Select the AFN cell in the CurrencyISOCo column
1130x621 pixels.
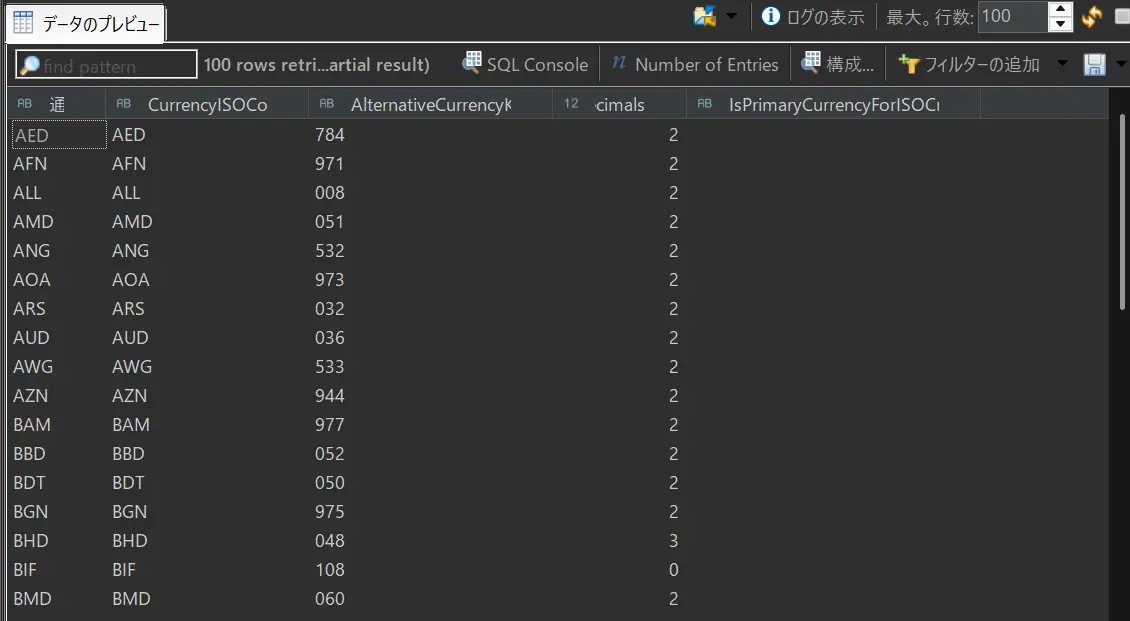(129, 164)
